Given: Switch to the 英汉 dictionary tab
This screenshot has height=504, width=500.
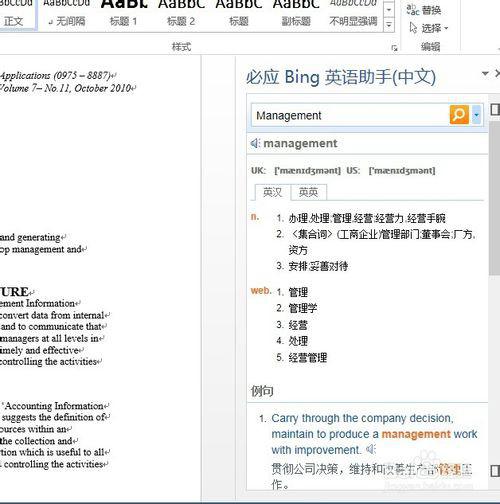Looking at the screenshot, I should pos(272,192).
